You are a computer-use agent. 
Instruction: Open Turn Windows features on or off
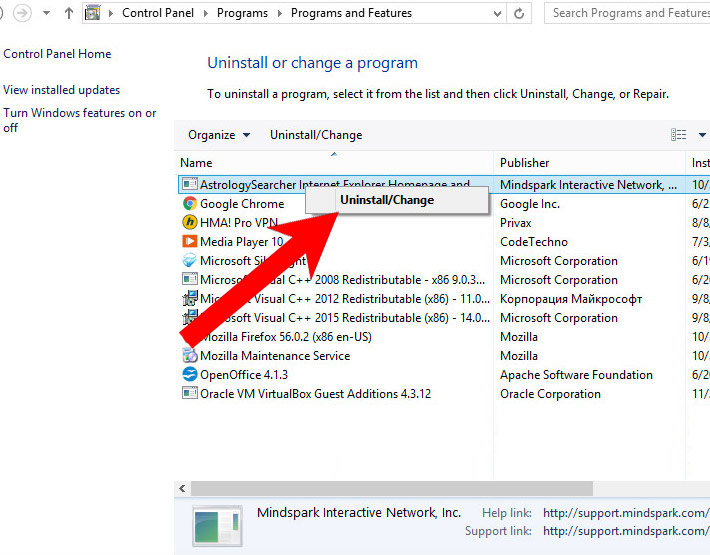tap(80, 120)
